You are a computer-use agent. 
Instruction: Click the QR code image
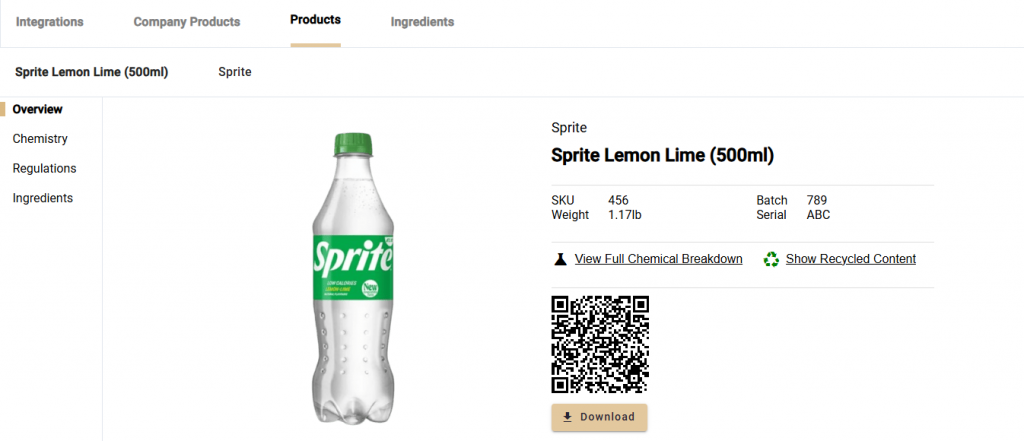coord(600,344)
